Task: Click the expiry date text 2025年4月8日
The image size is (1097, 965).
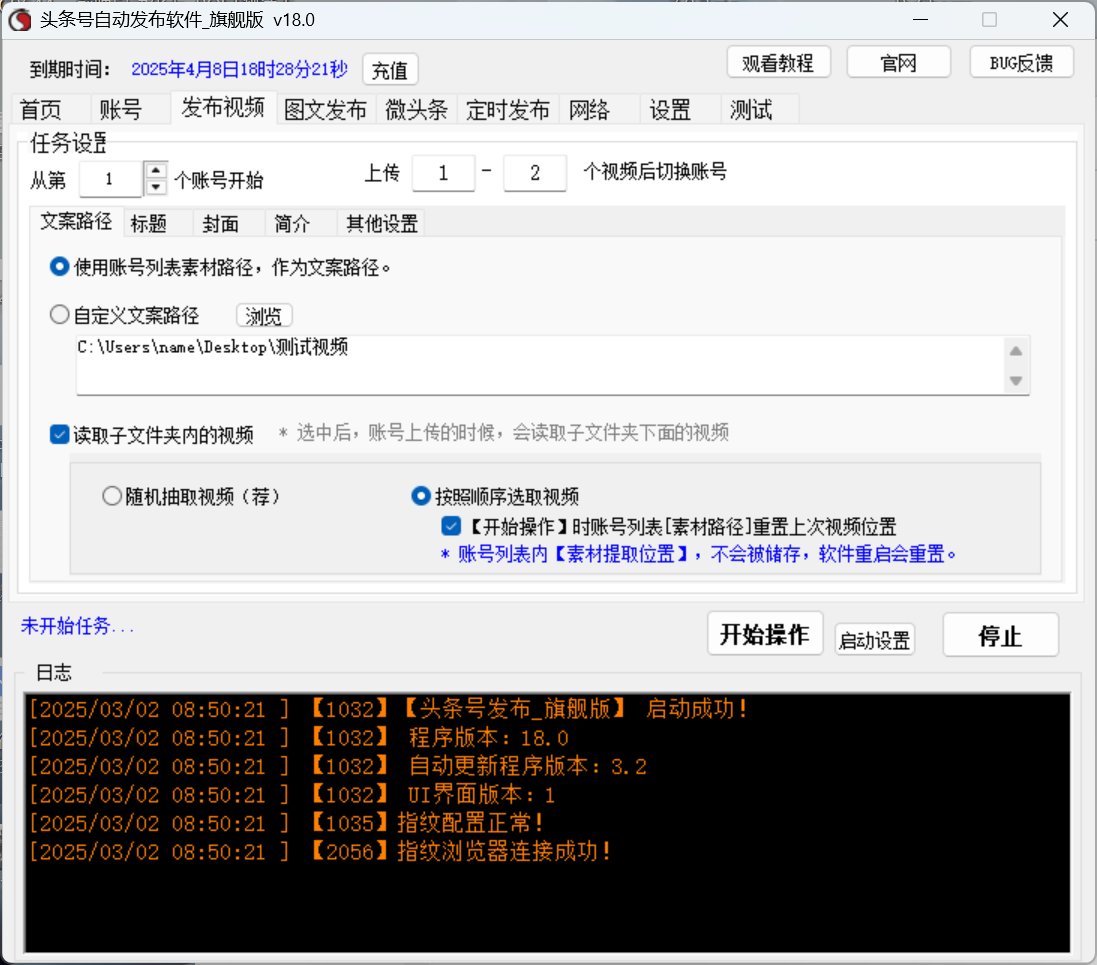Action: 239,69
